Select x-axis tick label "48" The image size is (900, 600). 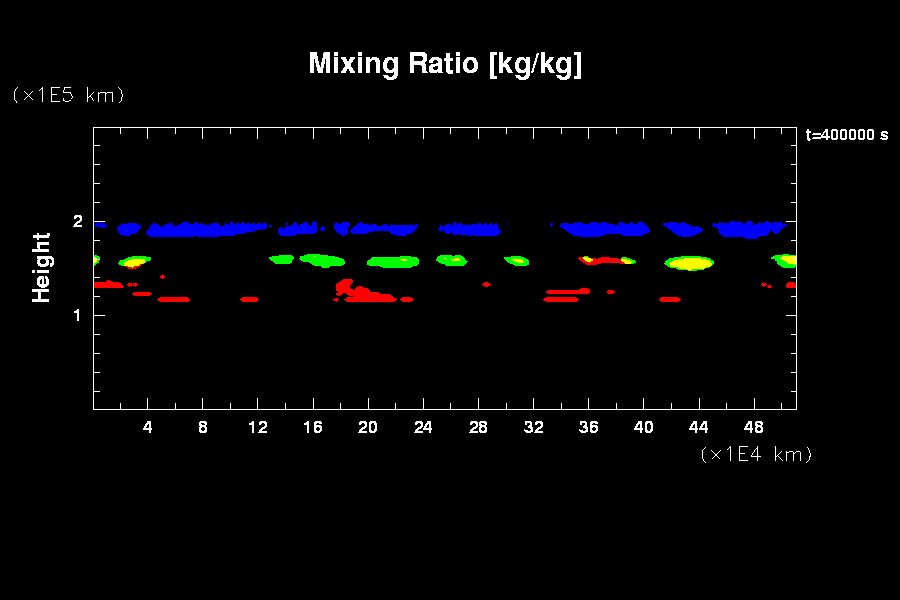753,427
